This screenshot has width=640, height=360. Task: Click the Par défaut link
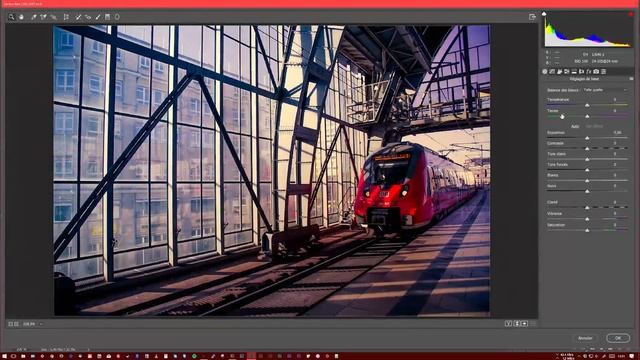594,127
